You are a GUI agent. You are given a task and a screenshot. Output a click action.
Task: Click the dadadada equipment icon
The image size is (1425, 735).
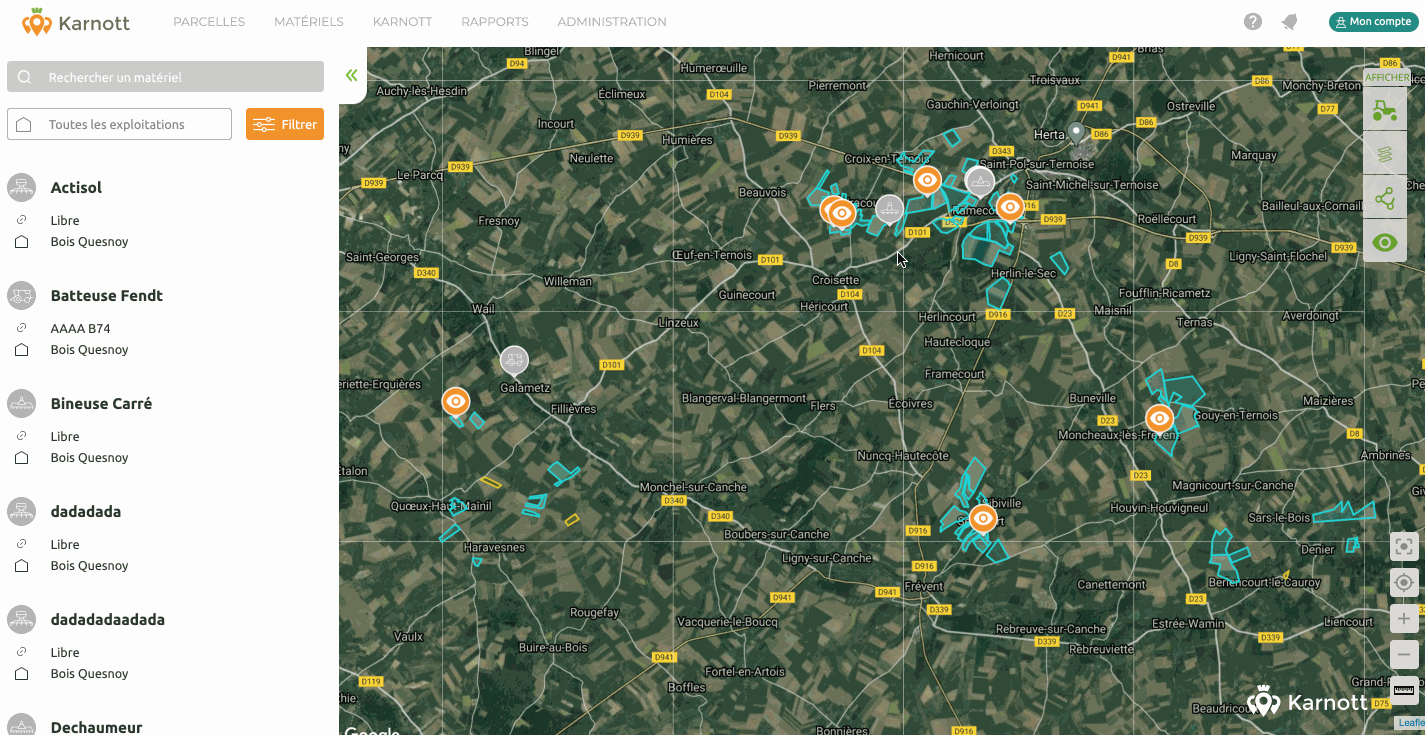(21, 511)
